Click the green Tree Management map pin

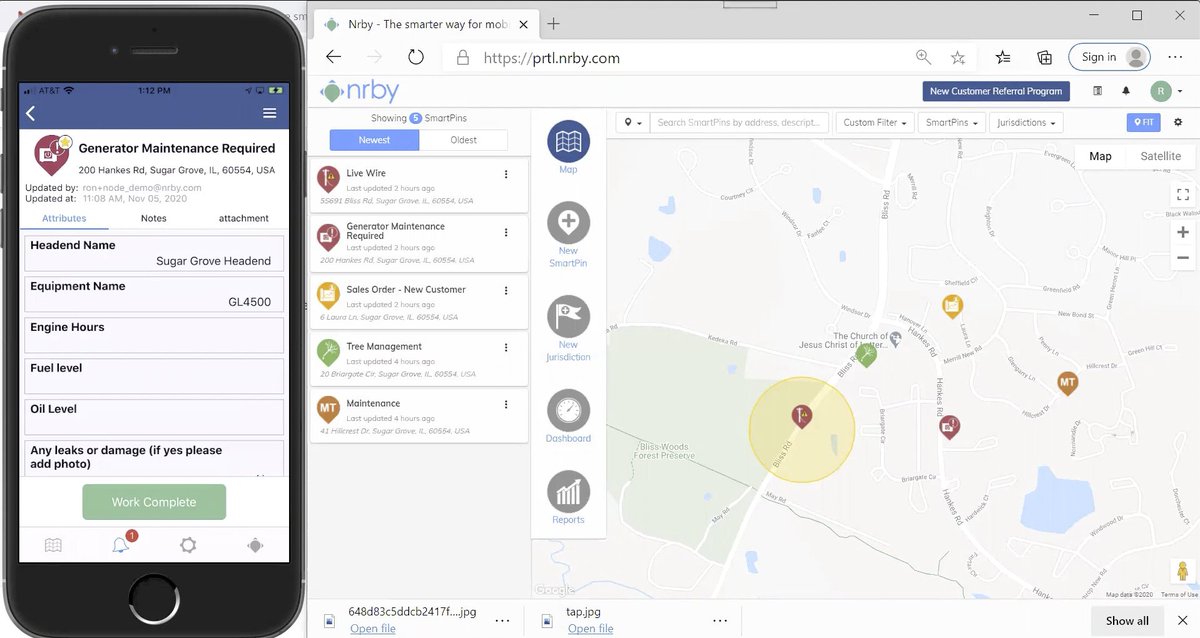point(866,355)
